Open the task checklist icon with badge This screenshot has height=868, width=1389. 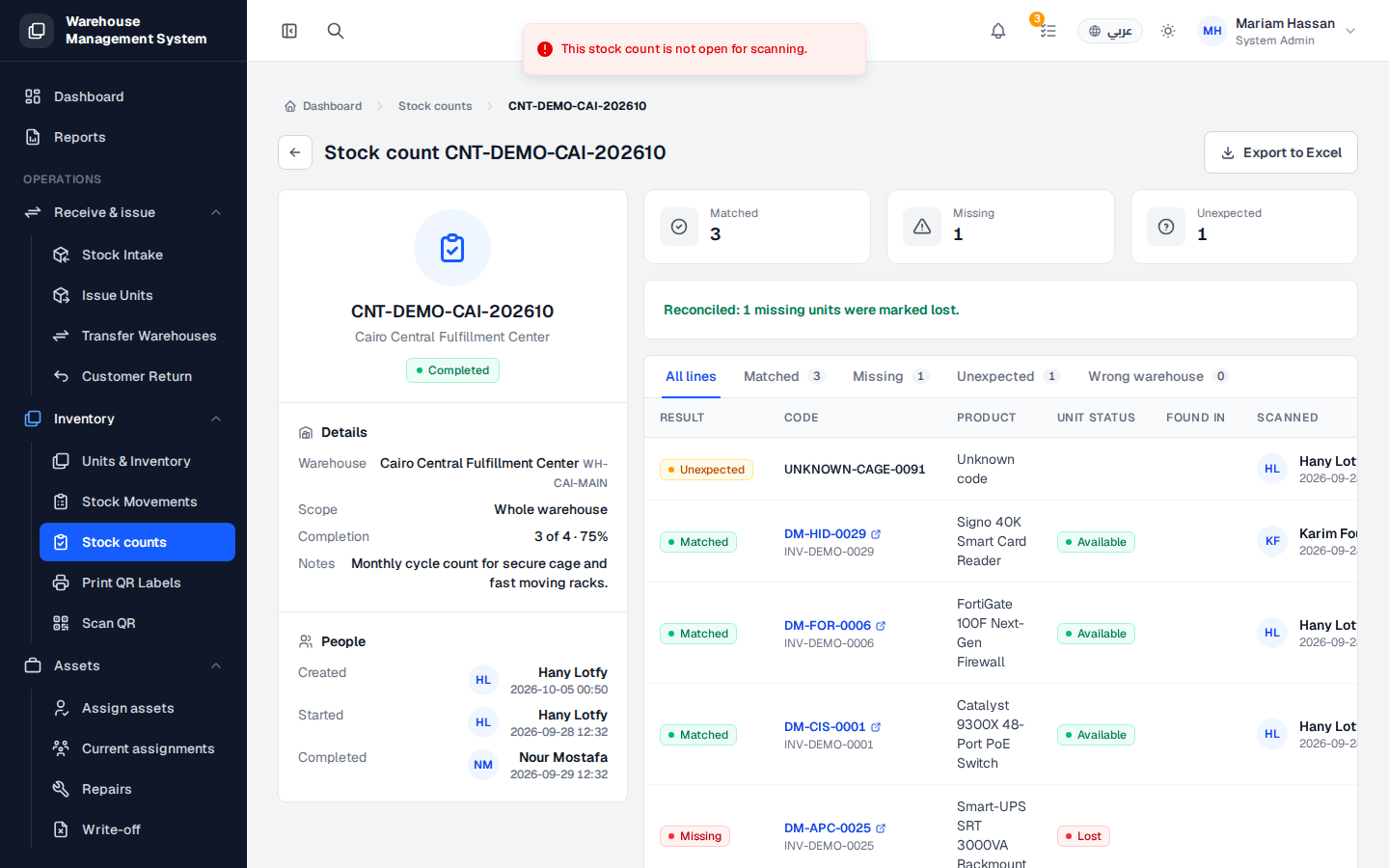[x=1048, y=31]
